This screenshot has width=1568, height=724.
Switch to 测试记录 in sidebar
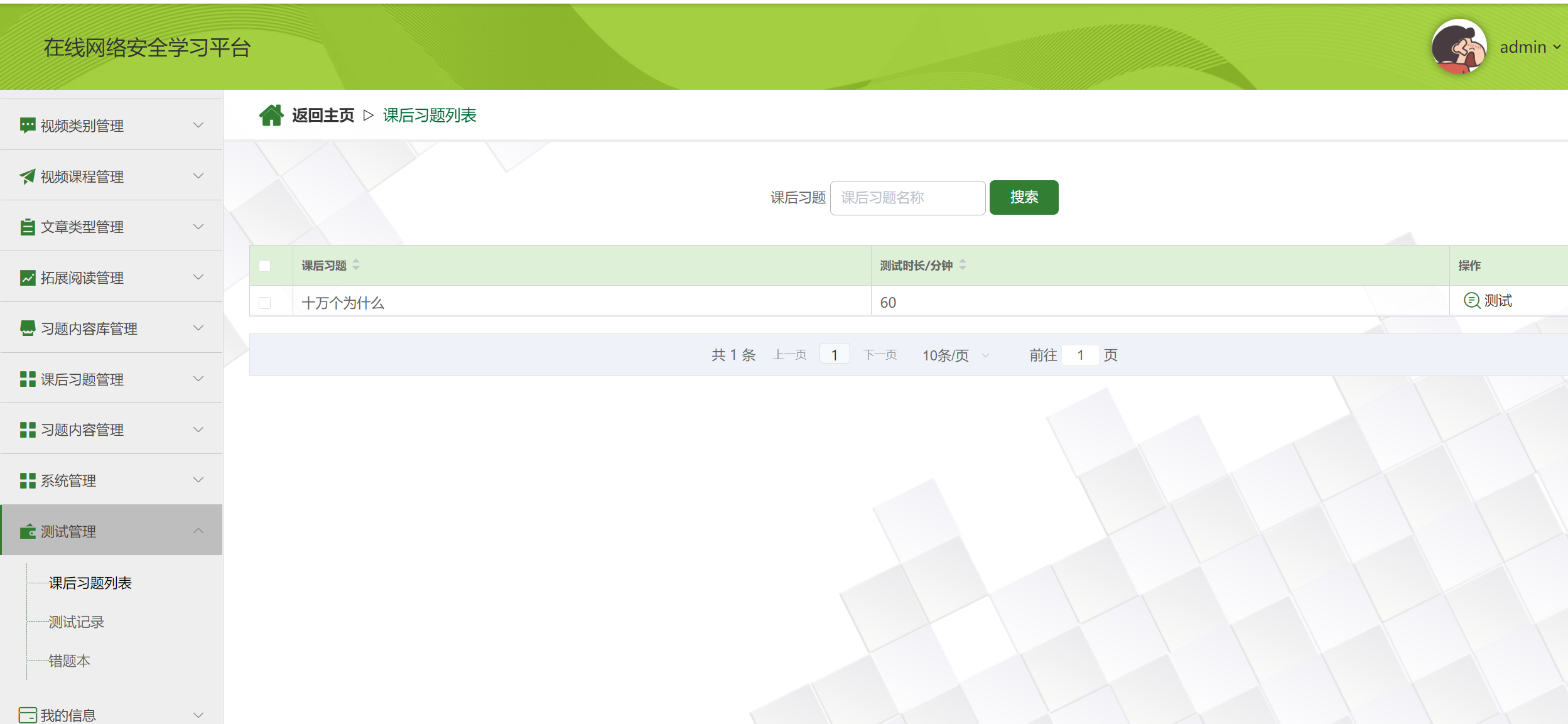(75, 622)
